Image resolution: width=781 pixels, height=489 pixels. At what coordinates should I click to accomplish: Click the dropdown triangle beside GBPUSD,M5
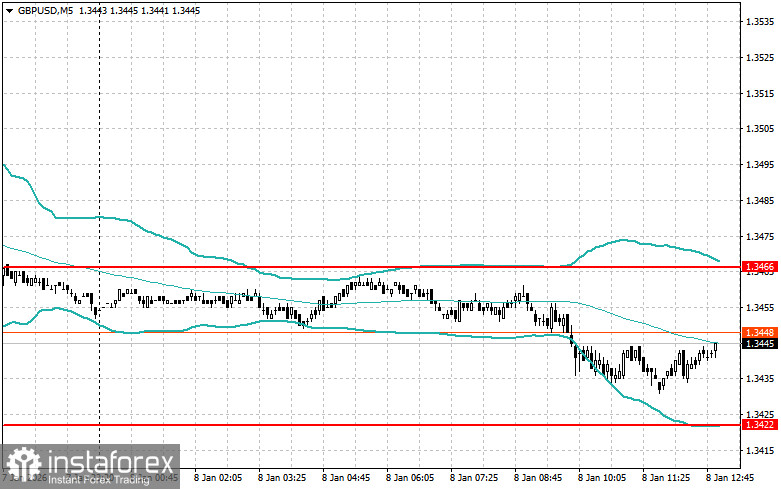(9, 10)
